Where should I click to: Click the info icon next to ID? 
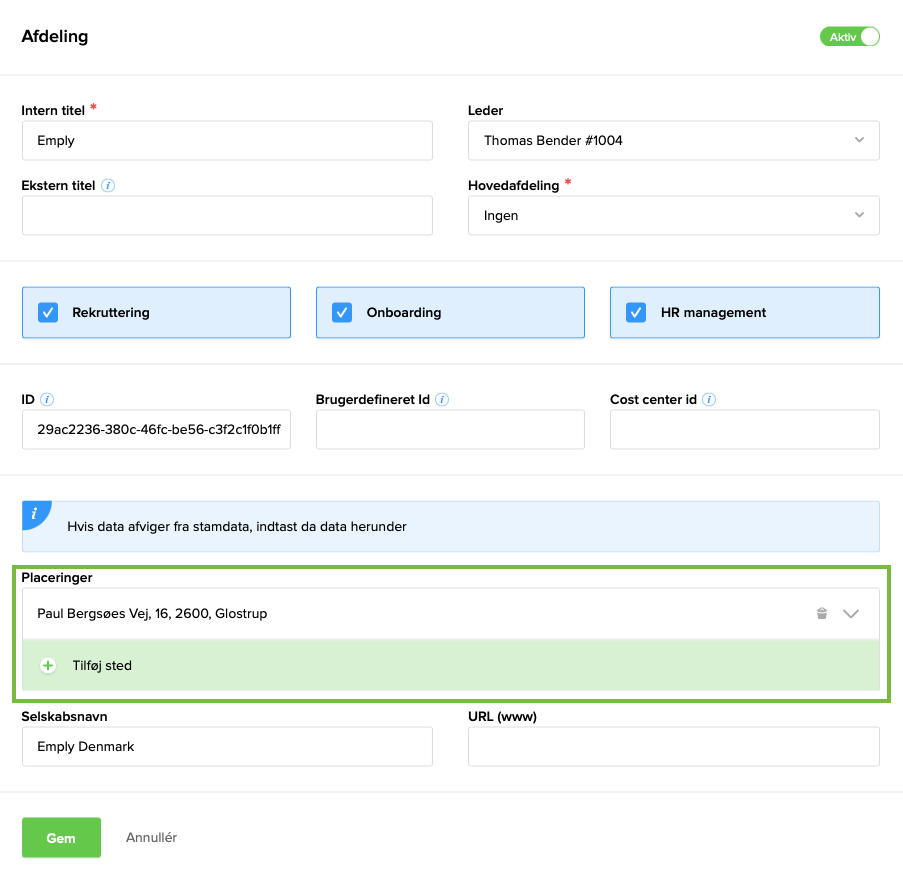[48, 399]
